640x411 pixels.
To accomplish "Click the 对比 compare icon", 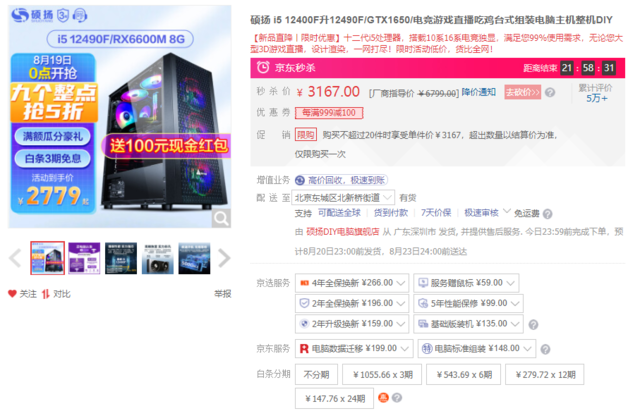I will pos(45,294).
